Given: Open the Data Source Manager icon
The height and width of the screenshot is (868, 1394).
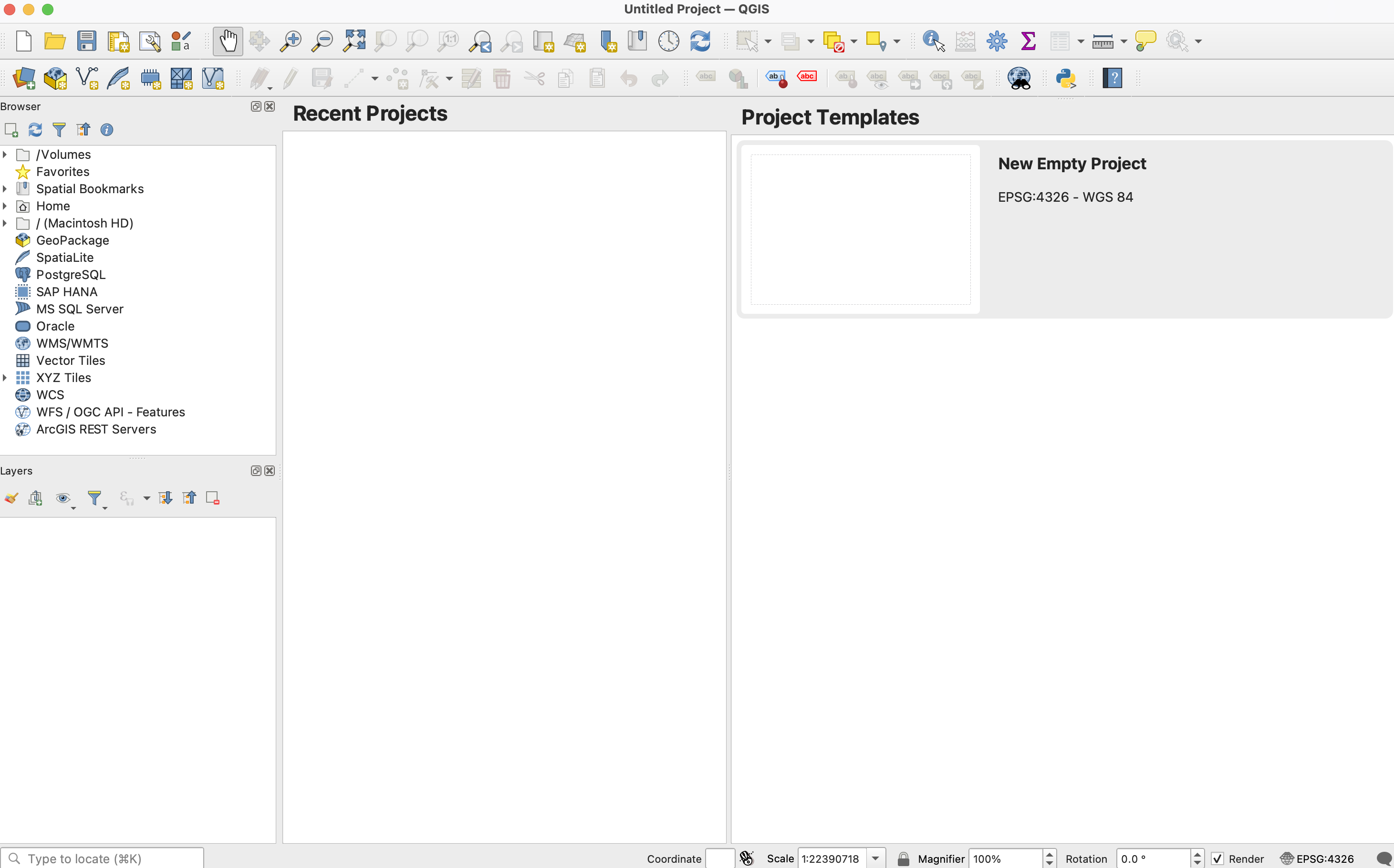Looking at the screenshot, I should coord(24,78).
